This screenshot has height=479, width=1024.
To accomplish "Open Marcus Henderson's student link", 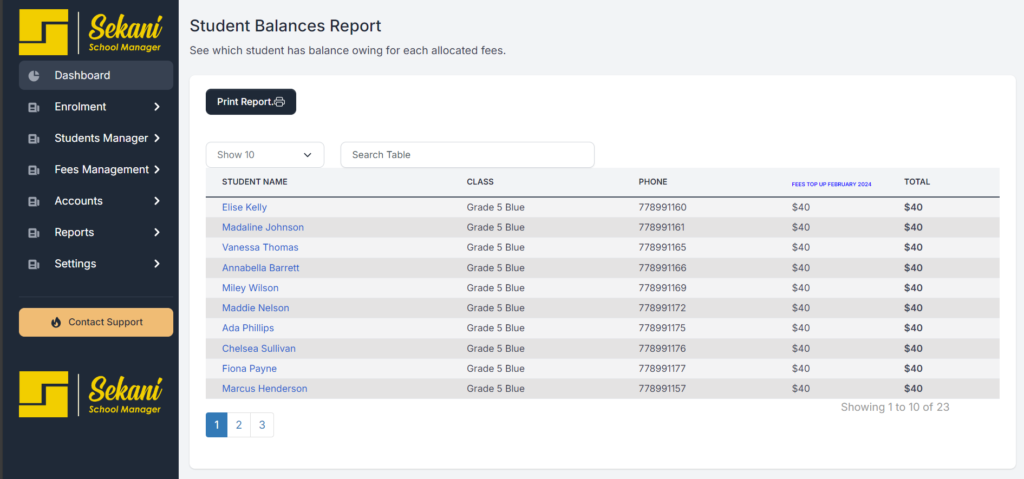I will point(264,388).
